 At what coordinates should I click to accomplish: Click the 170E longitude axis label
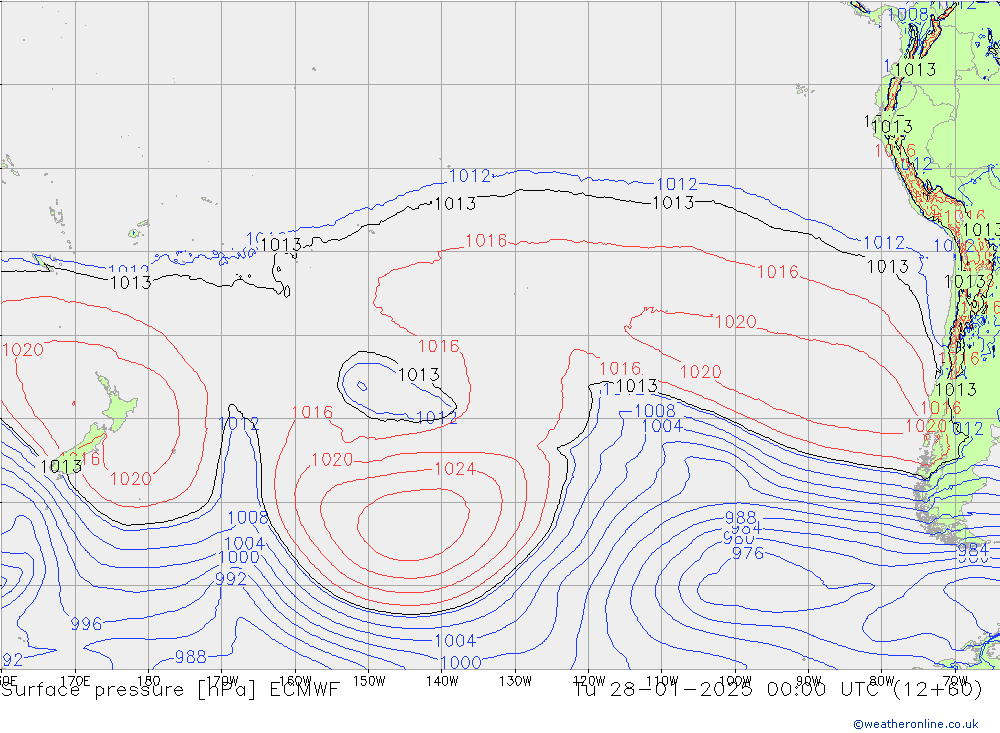[76, 681]
